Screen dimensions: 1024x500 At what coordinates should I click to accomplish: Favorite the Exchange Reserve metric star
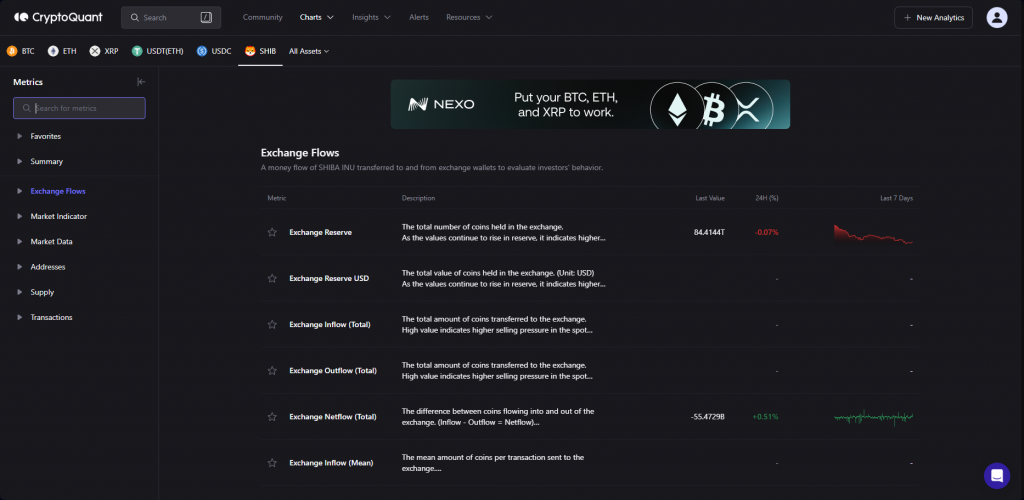(271, 232)
